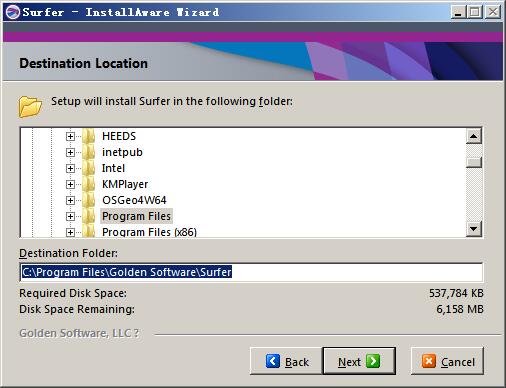Go to Next installation step
This screenshot has width=506, height=388.
click(359, 361)
